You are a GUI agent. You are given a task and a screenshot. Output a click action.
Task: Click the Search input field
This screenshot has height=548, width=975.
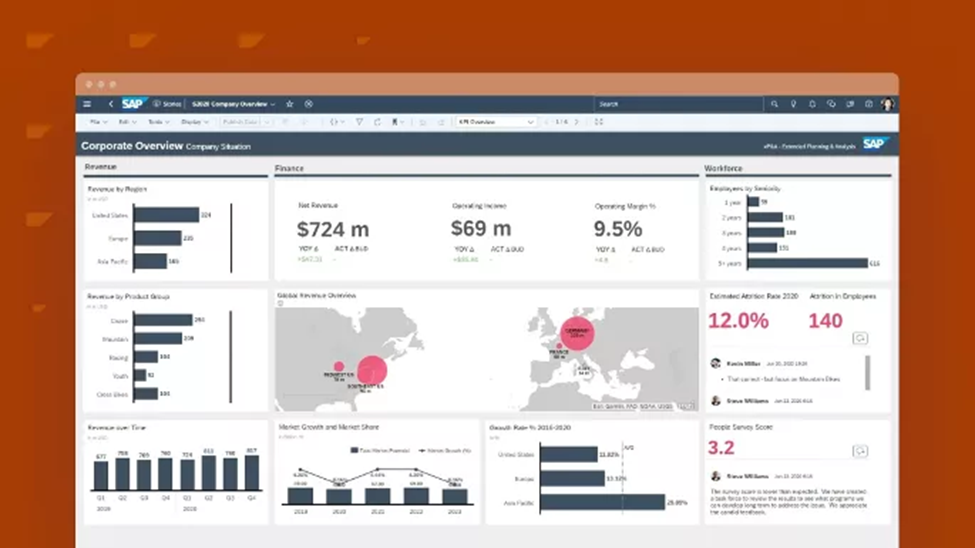click(x=678, y=104)
